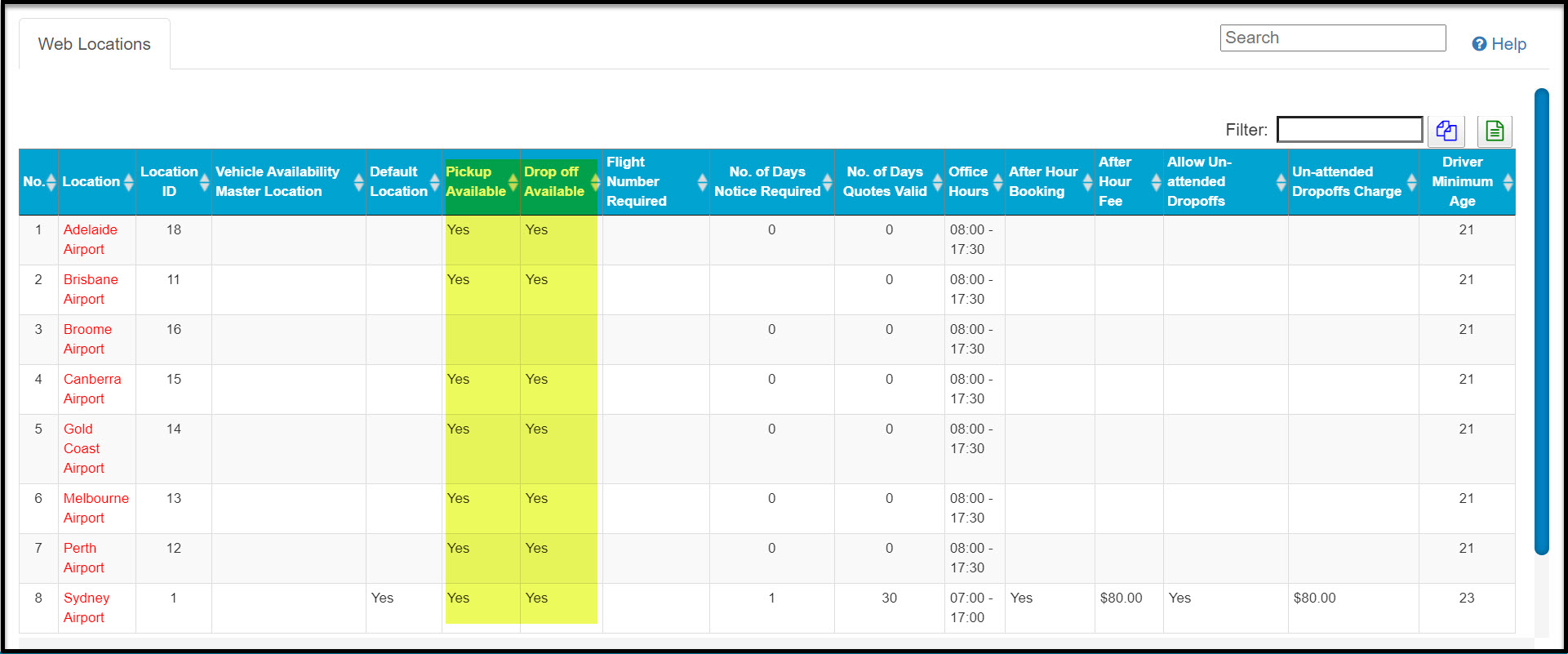Click Sydney's 07:00 - 17:00 office hours
Screen dimensions: 1568x654
[971, 608]
